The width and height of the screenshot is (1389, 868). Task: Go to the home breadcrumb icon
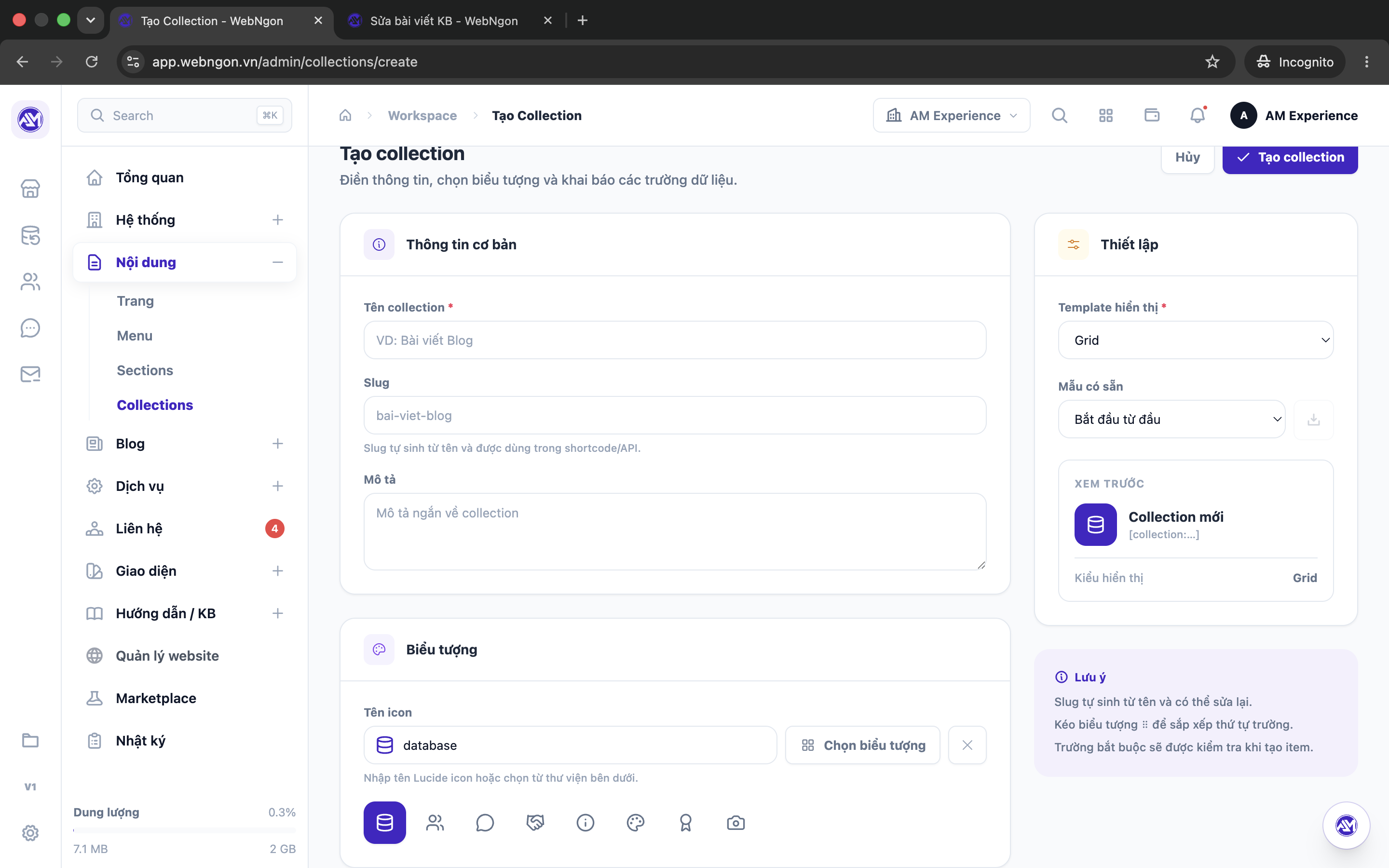tap(345, 115)
